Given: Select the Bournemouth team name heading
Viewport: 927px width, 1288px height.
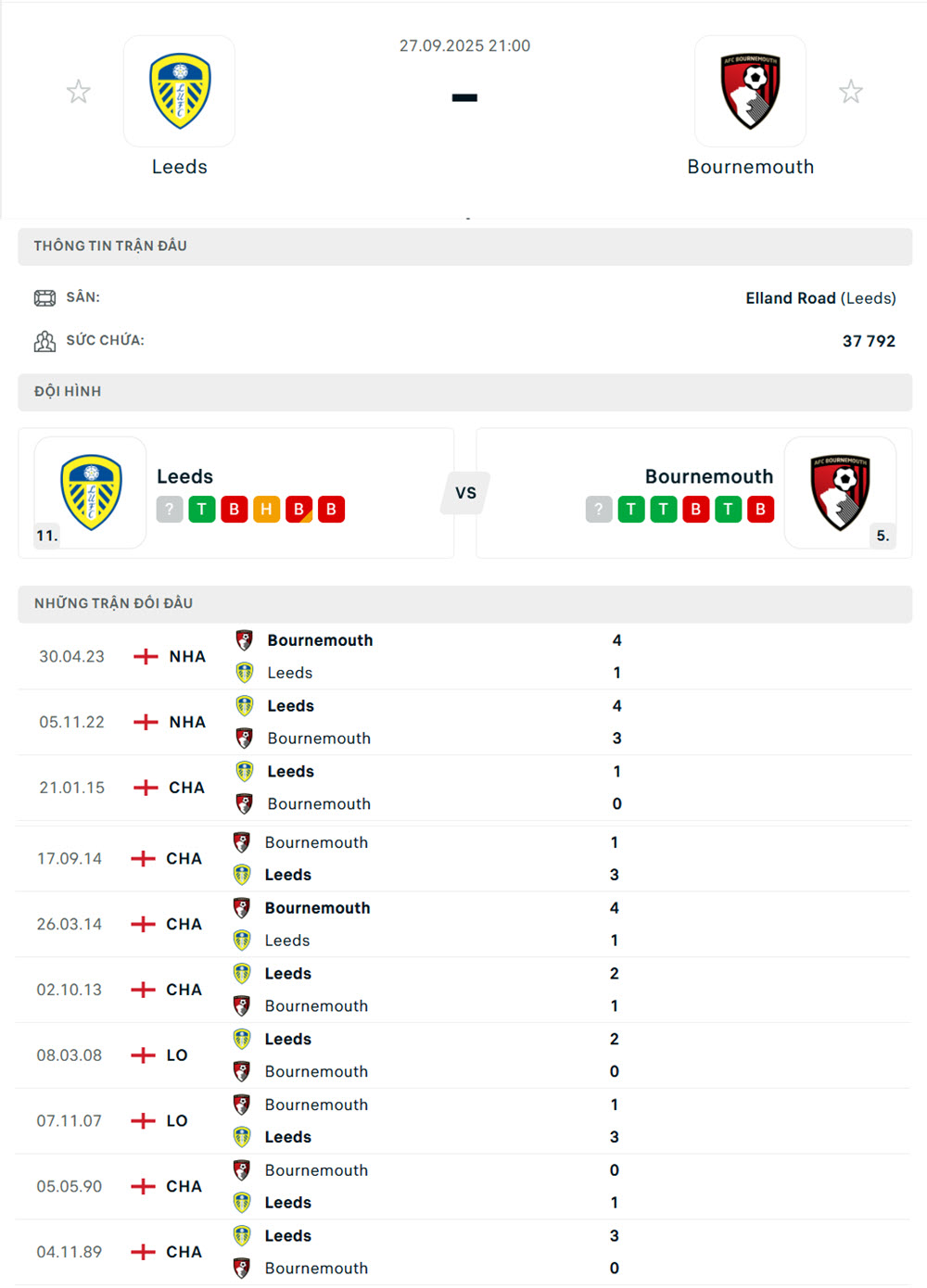Looking at the screenshot, I should [709, 476].
